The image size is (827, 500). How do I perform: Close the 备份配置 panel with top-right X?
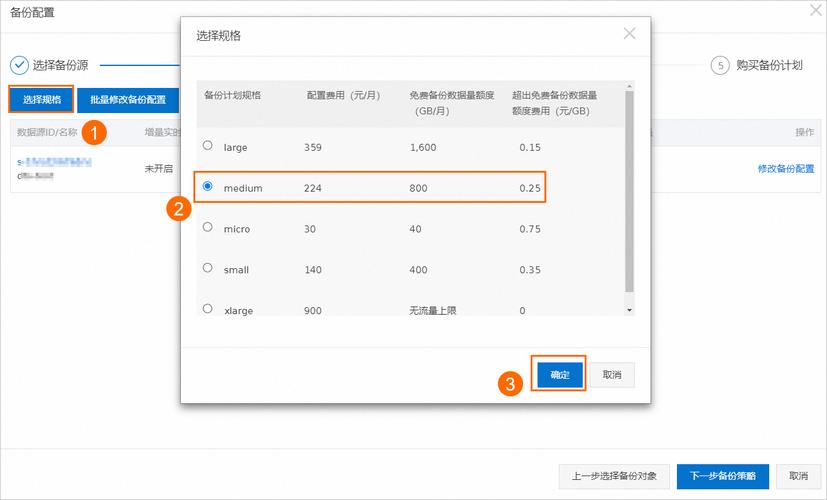point(816,10)
